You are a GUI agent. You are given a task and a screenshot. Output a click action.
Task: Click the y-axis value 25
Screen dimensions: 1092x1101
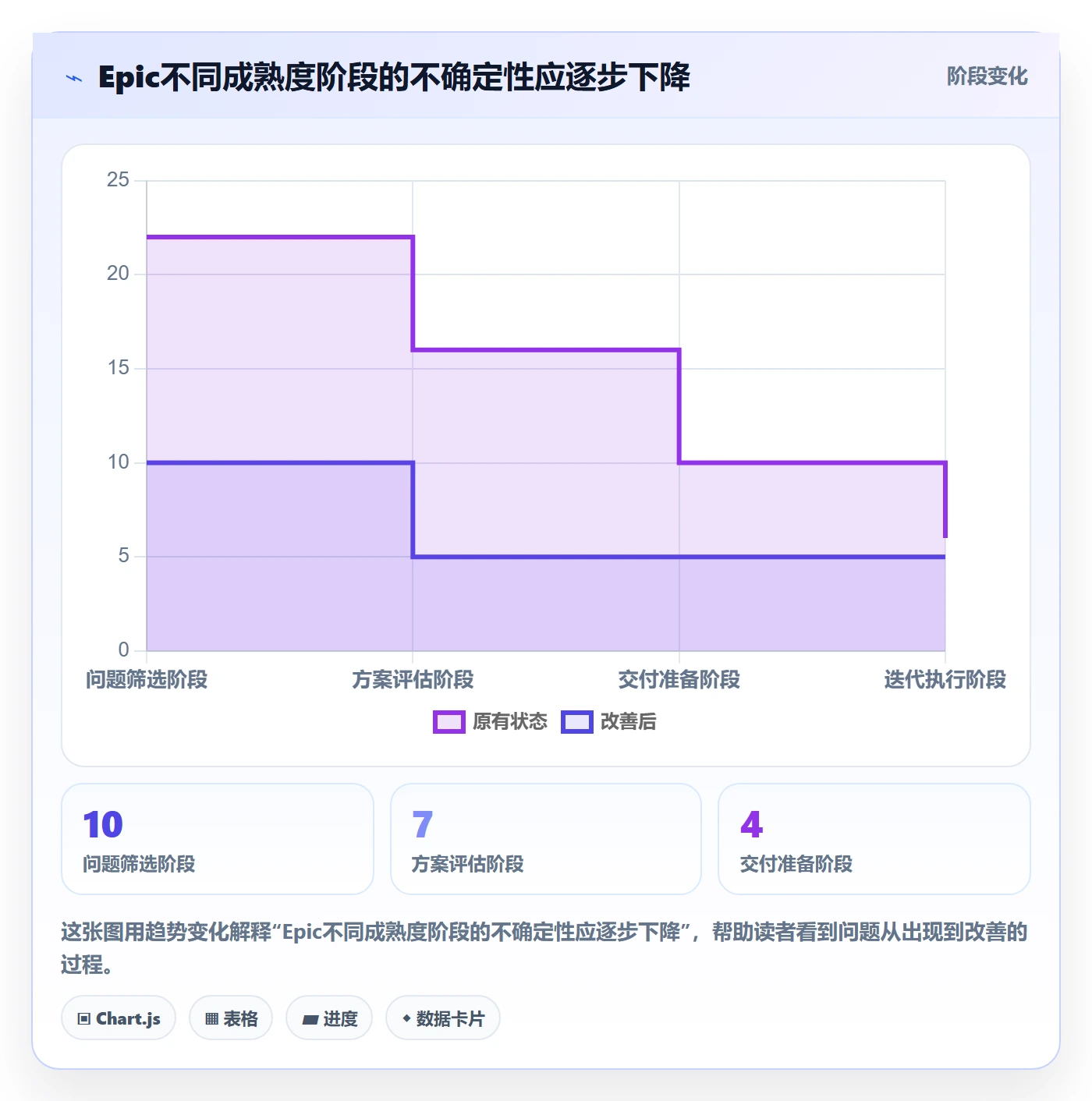click(x=118, y=180)
